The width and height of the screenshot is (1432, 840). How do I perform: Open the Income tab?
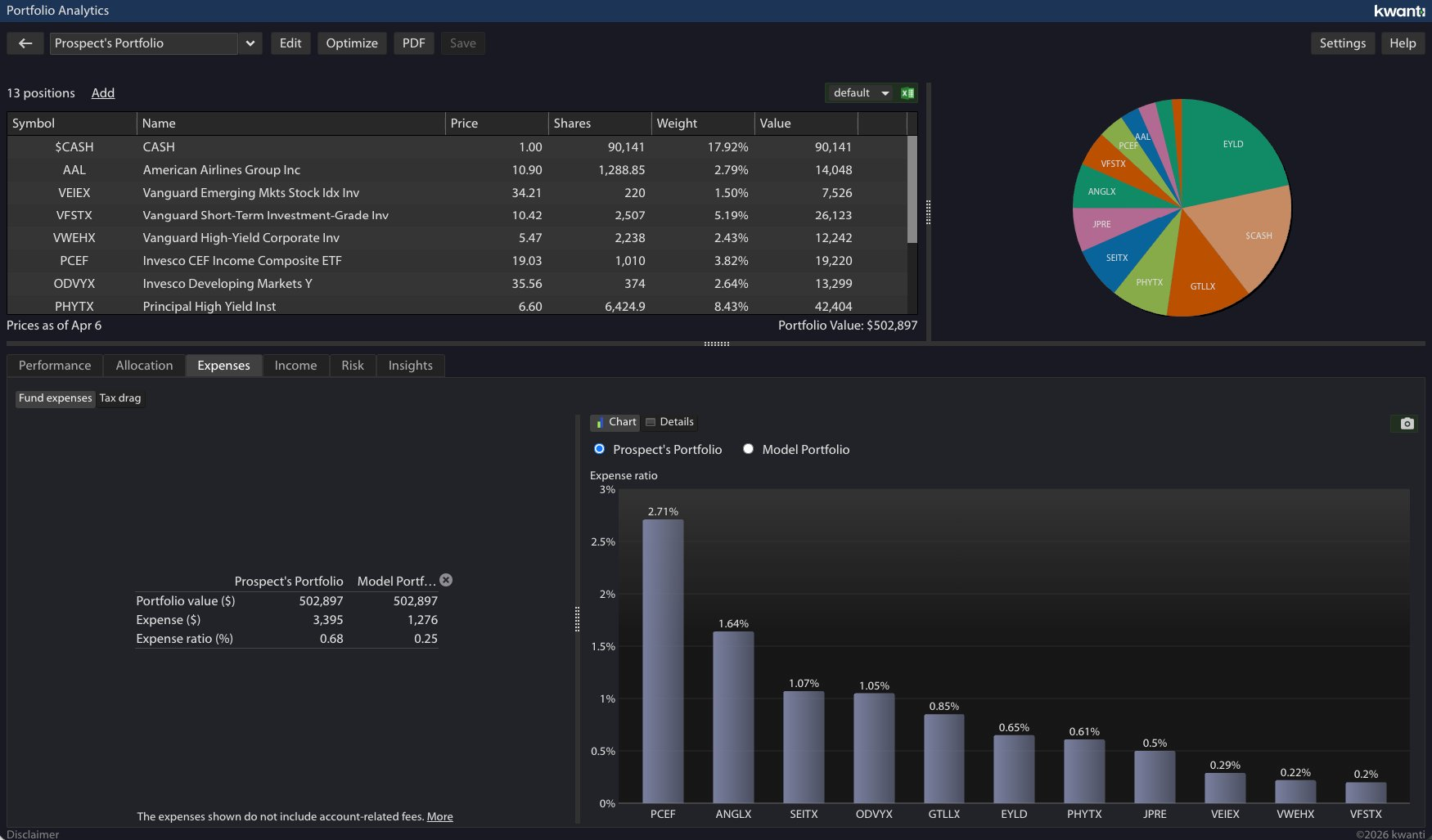tap(295, 366)
